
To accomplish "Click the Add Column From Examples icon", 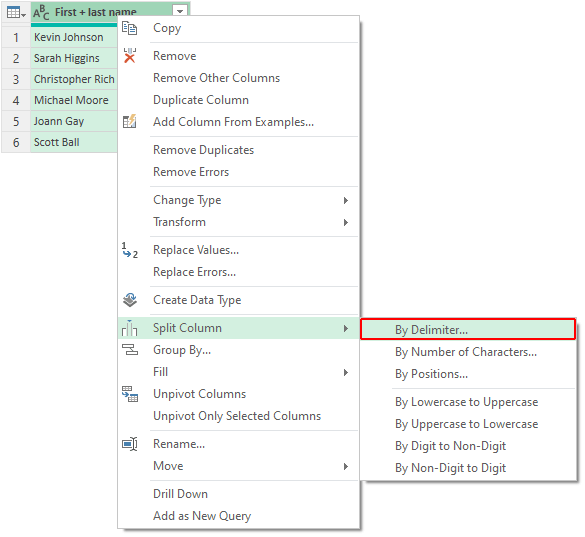I will coord(129,122).
